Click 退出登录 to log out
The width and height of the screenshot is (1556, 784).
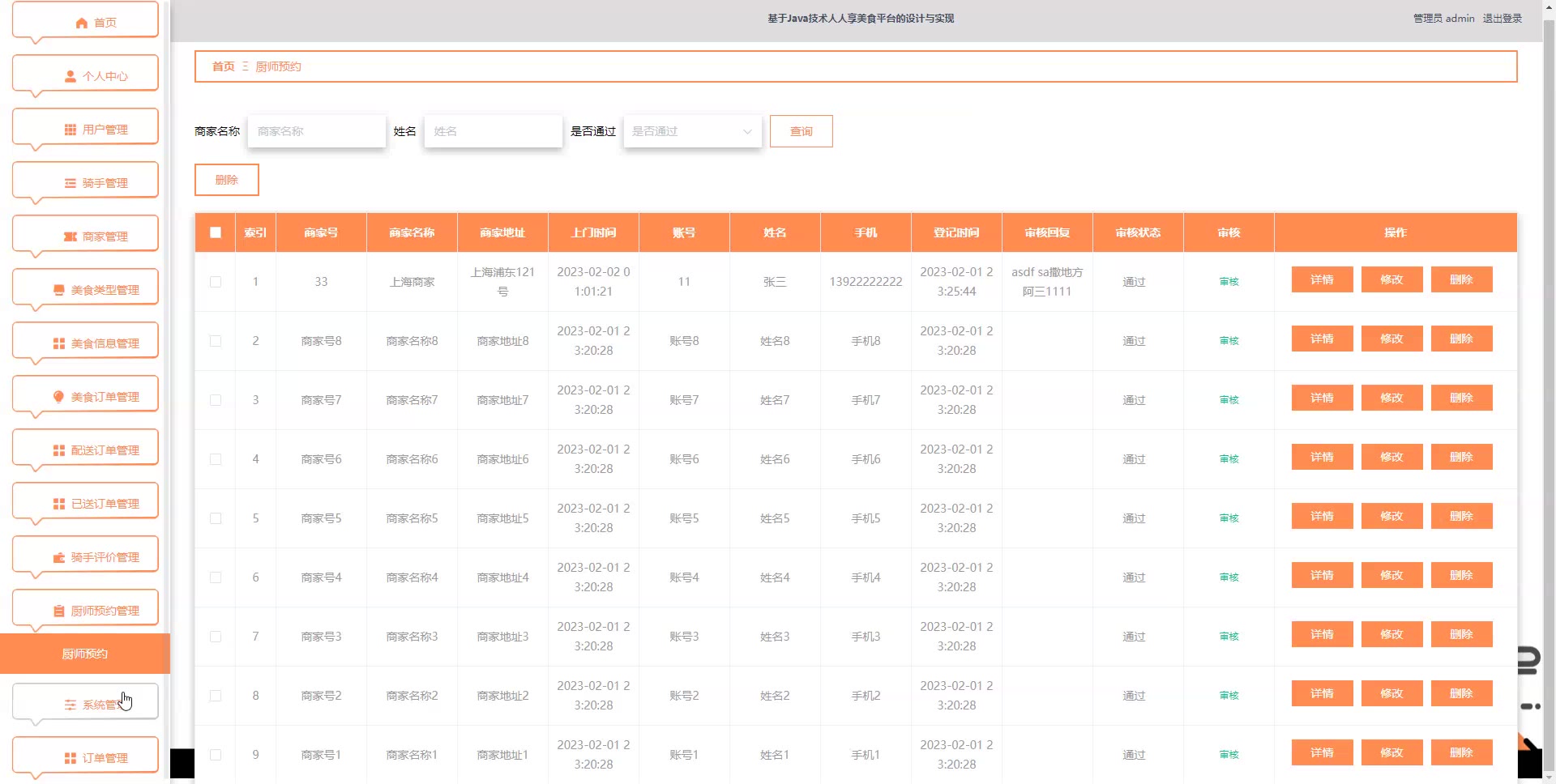point(1502,19)
